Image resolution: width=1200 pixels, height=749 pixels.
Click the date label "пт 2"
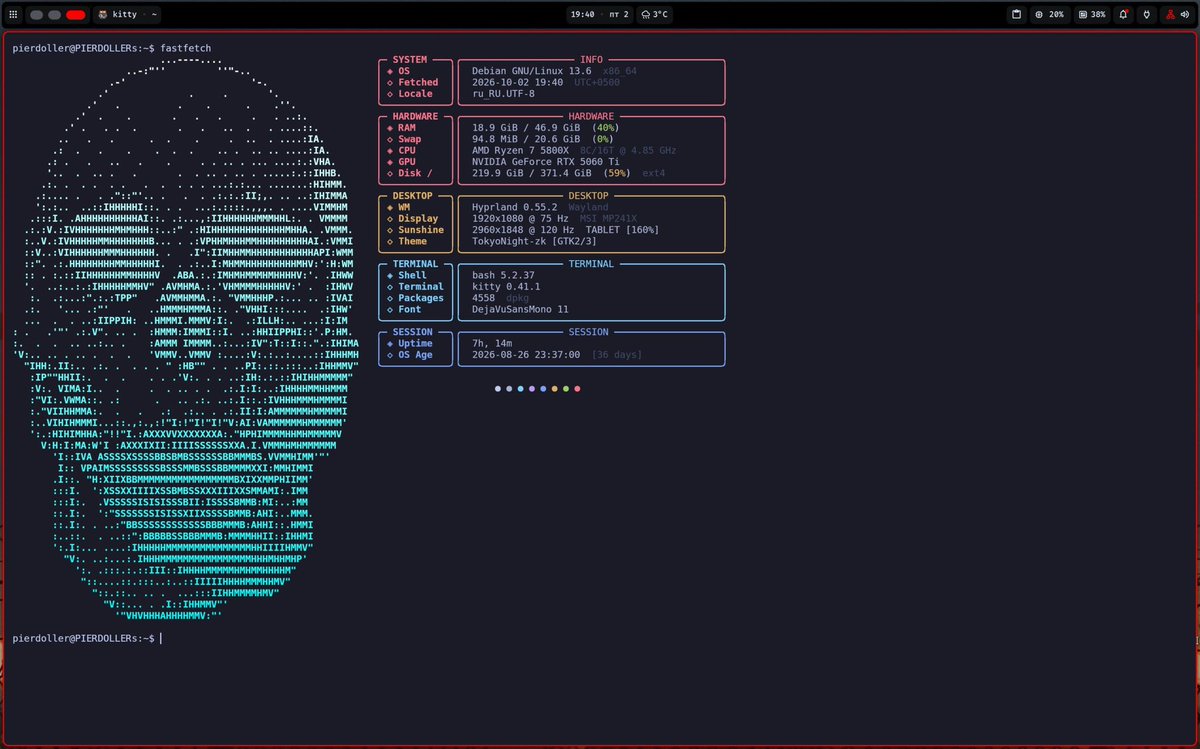click(618, 14)
